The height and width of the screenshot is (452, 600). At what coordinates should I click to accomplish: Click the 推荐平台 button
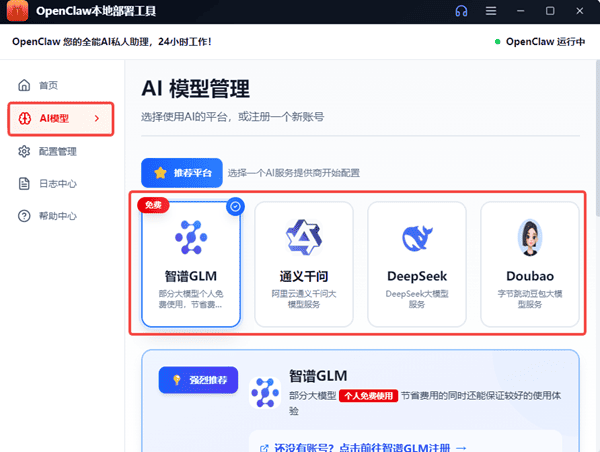point(182,173)
